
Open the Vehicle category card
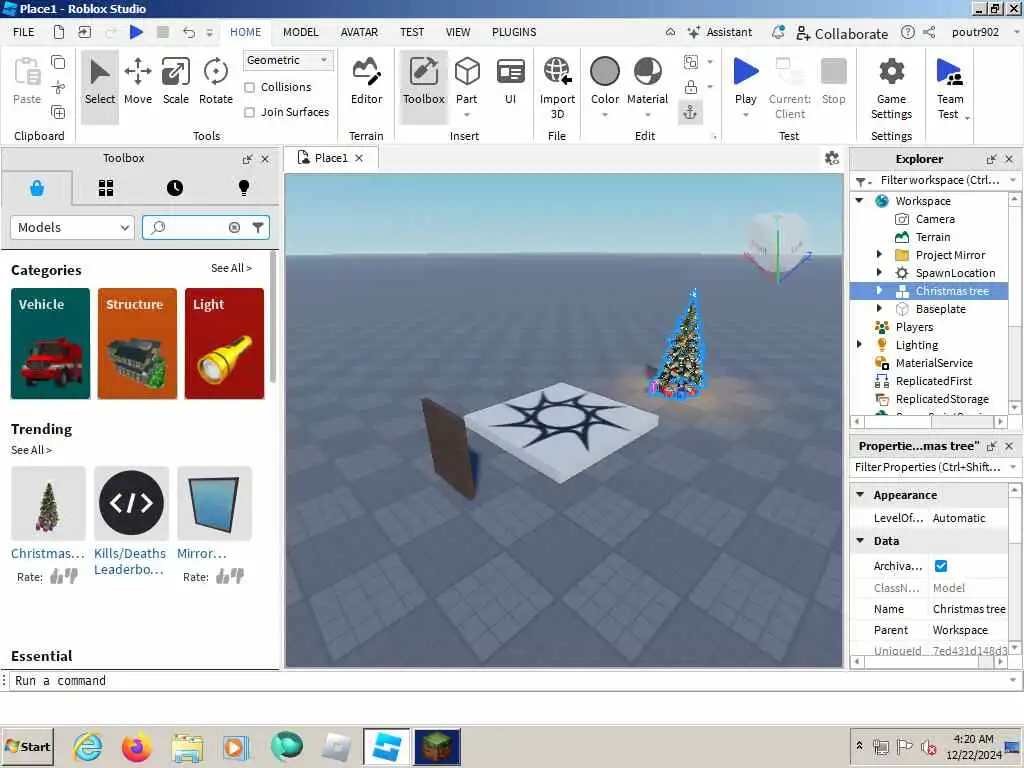[50, 344]
